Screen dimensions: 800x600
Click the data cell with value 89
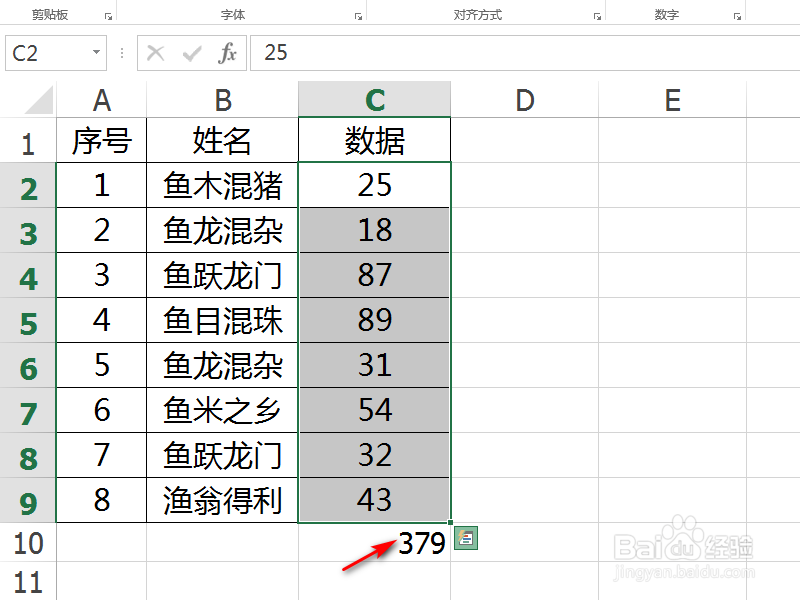[x=374, y=320]
